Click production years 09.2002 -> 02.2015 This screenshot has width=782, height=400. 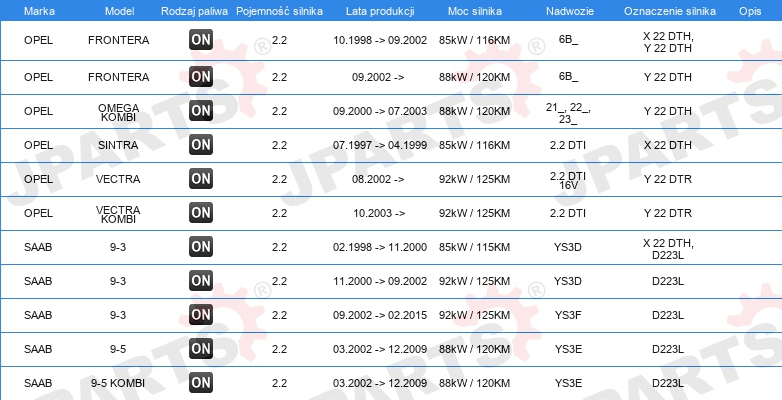(380, 315)
